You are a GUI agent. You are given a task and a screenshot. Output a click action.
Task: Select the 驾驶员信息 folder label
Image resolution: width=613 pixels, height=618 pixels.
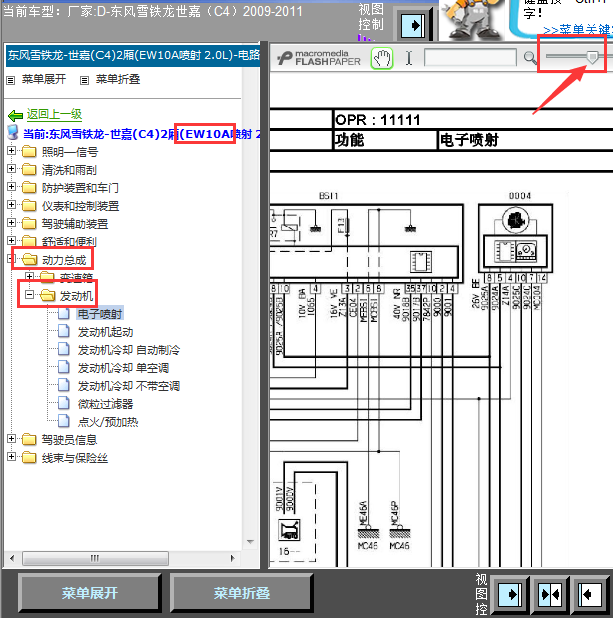[69, 440]
